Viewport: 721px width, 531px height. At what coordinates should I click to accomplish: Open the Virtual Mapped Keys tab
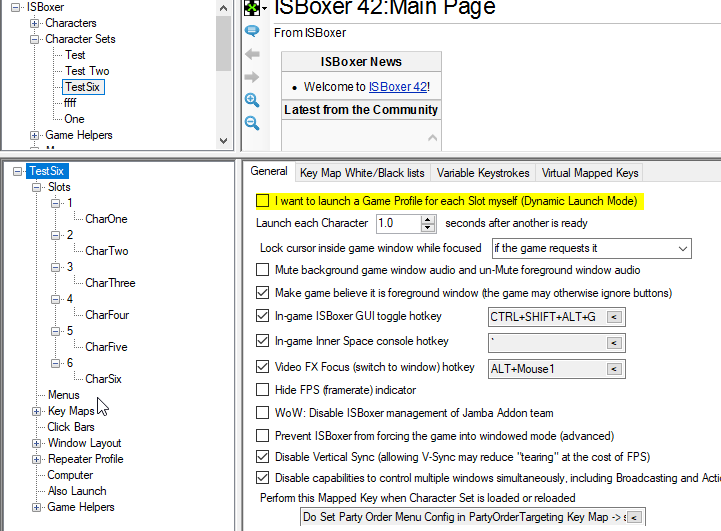(x=590, y=173)
